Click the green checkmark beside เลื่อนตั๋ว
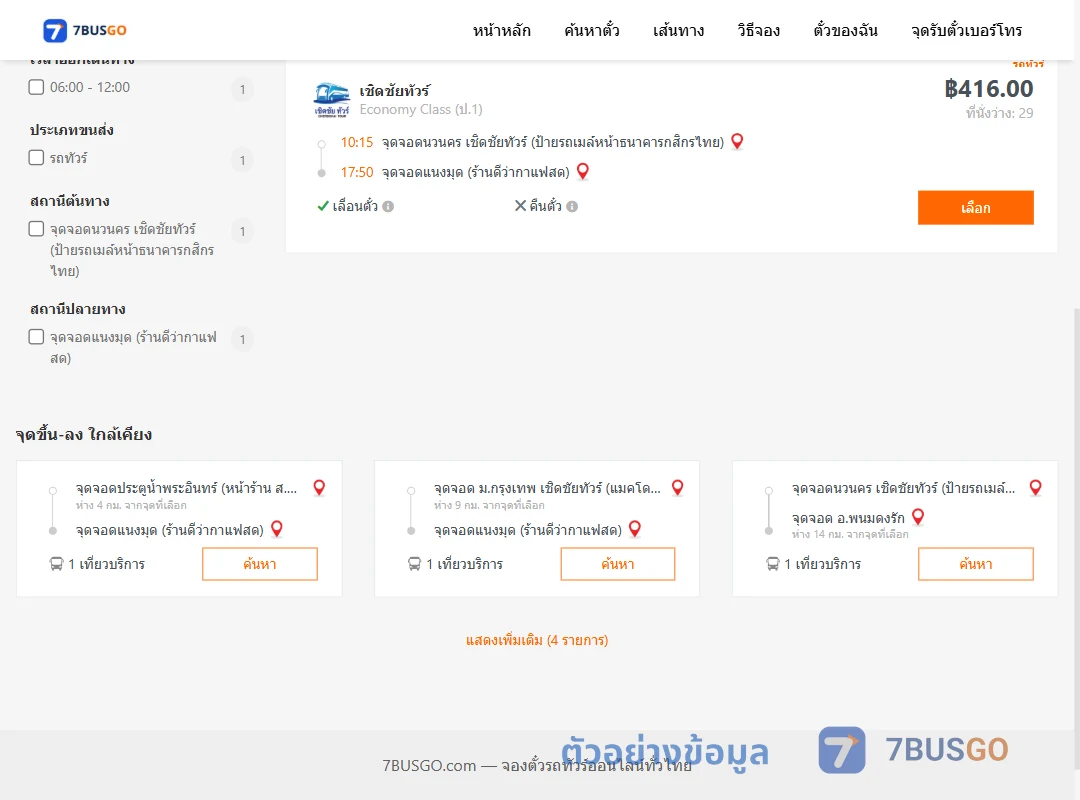 [x=322, y=206]
